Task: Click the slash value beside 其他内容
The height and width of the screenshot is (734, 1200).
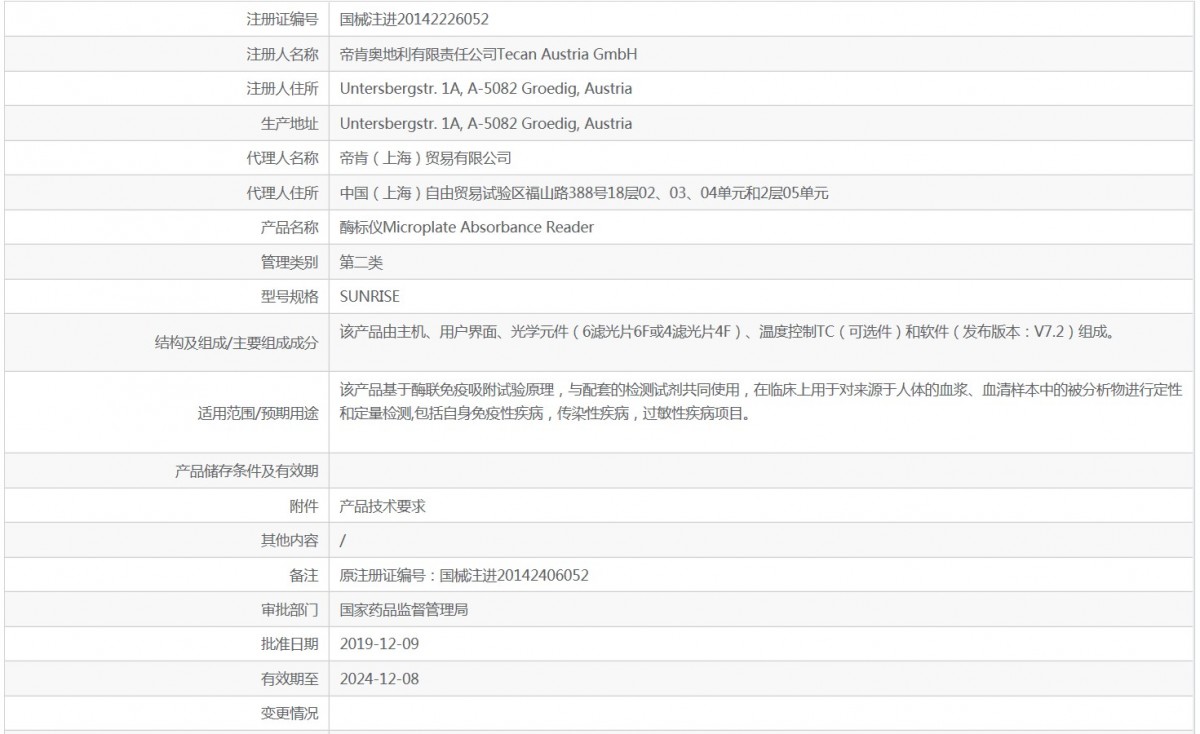Action: (343, 541)
